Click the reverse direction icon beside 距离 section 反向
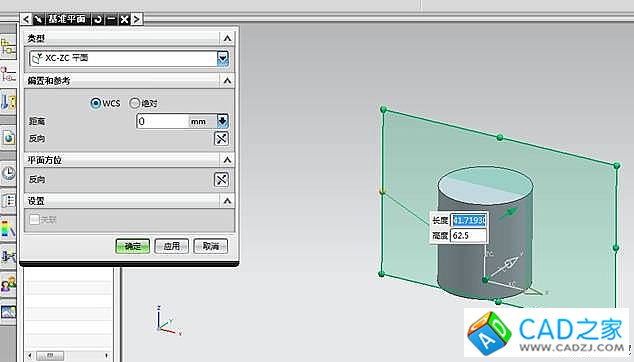Viewport: 634px width, 362px height. 221,139
